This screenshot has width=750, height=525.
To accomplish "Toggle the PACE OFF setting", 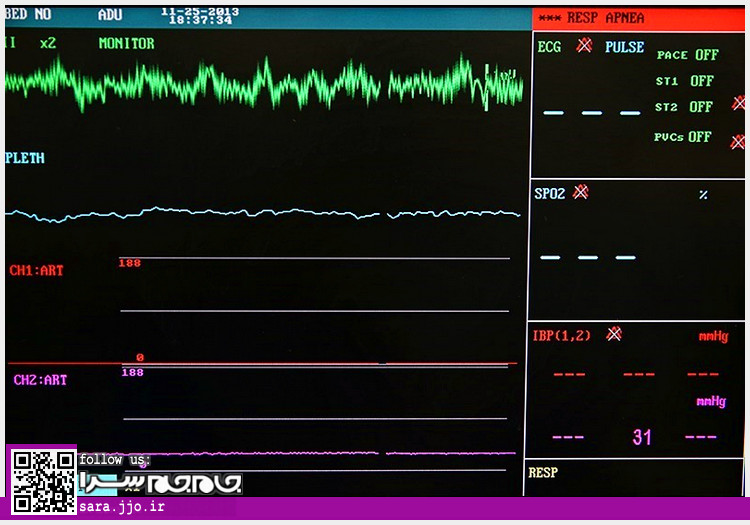I will click(687, 55).
